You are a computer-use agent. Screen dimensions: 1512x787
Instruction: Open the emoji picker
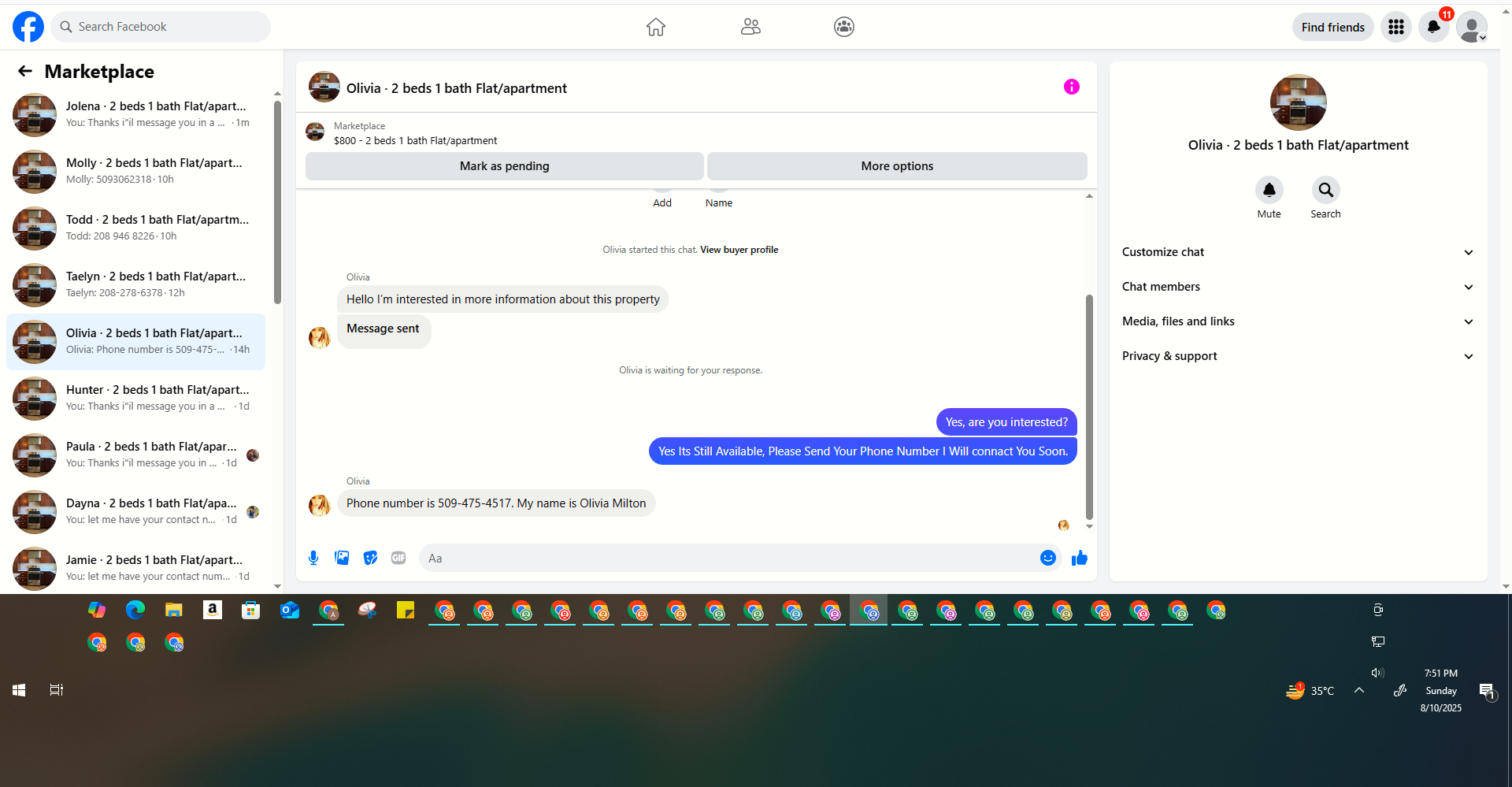point(1047,558)
